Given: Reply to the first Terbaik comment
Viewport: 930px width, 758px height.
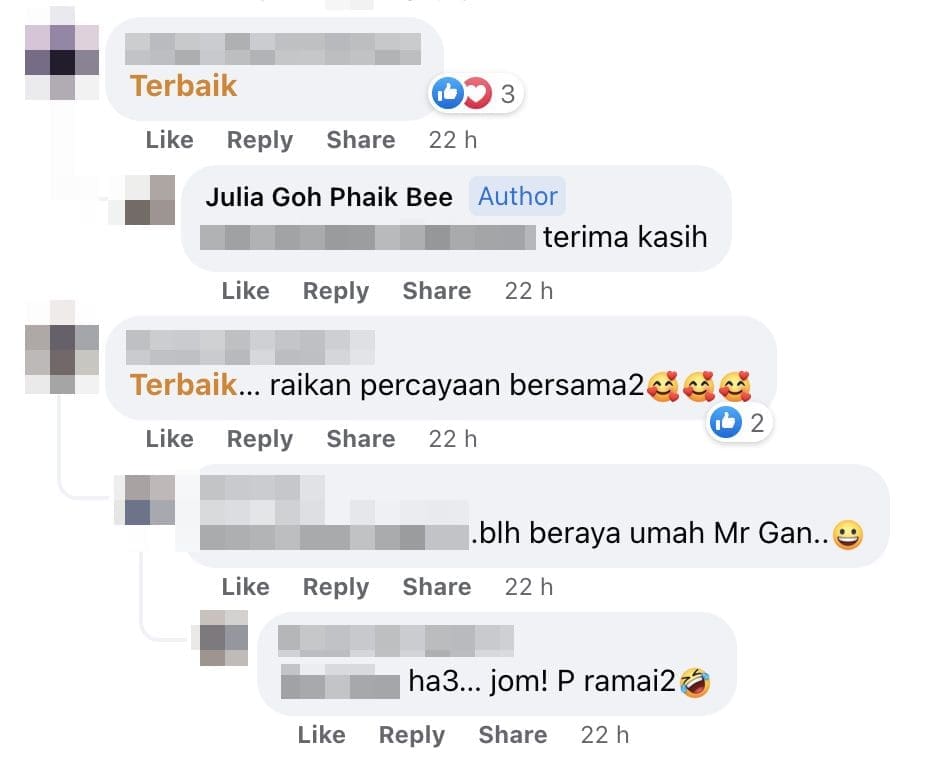Looking at the screenshot, I should pyautogui.click(x=260, y=141).
